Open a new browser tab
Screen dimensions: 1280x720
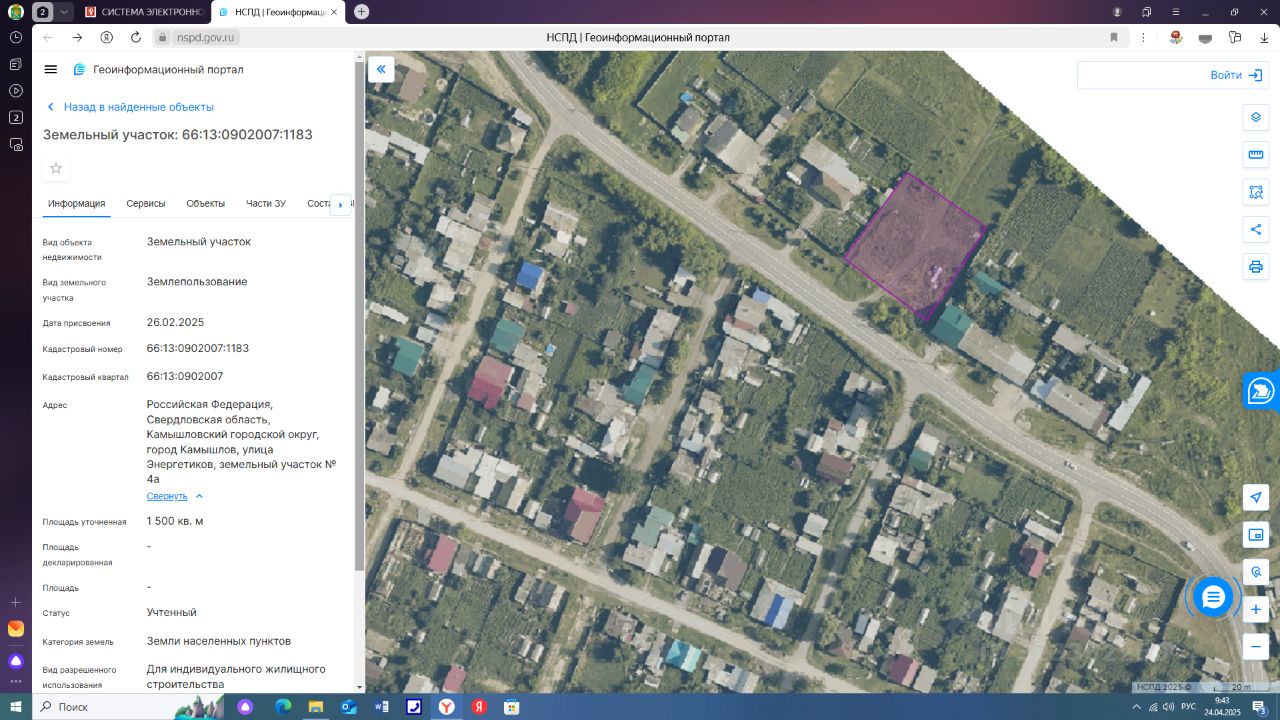pyautogui.click(x=361, y=12)
